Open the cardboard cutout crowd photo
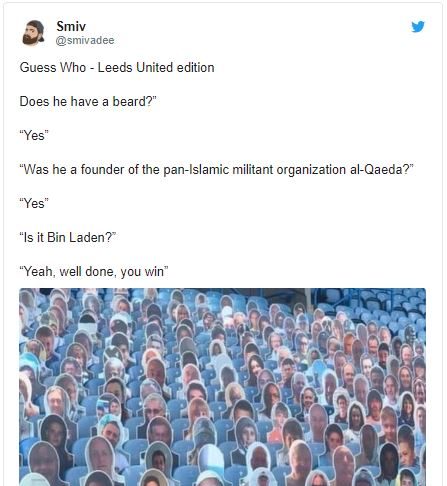This screenshot has width=447, height=486. point(222,387)
